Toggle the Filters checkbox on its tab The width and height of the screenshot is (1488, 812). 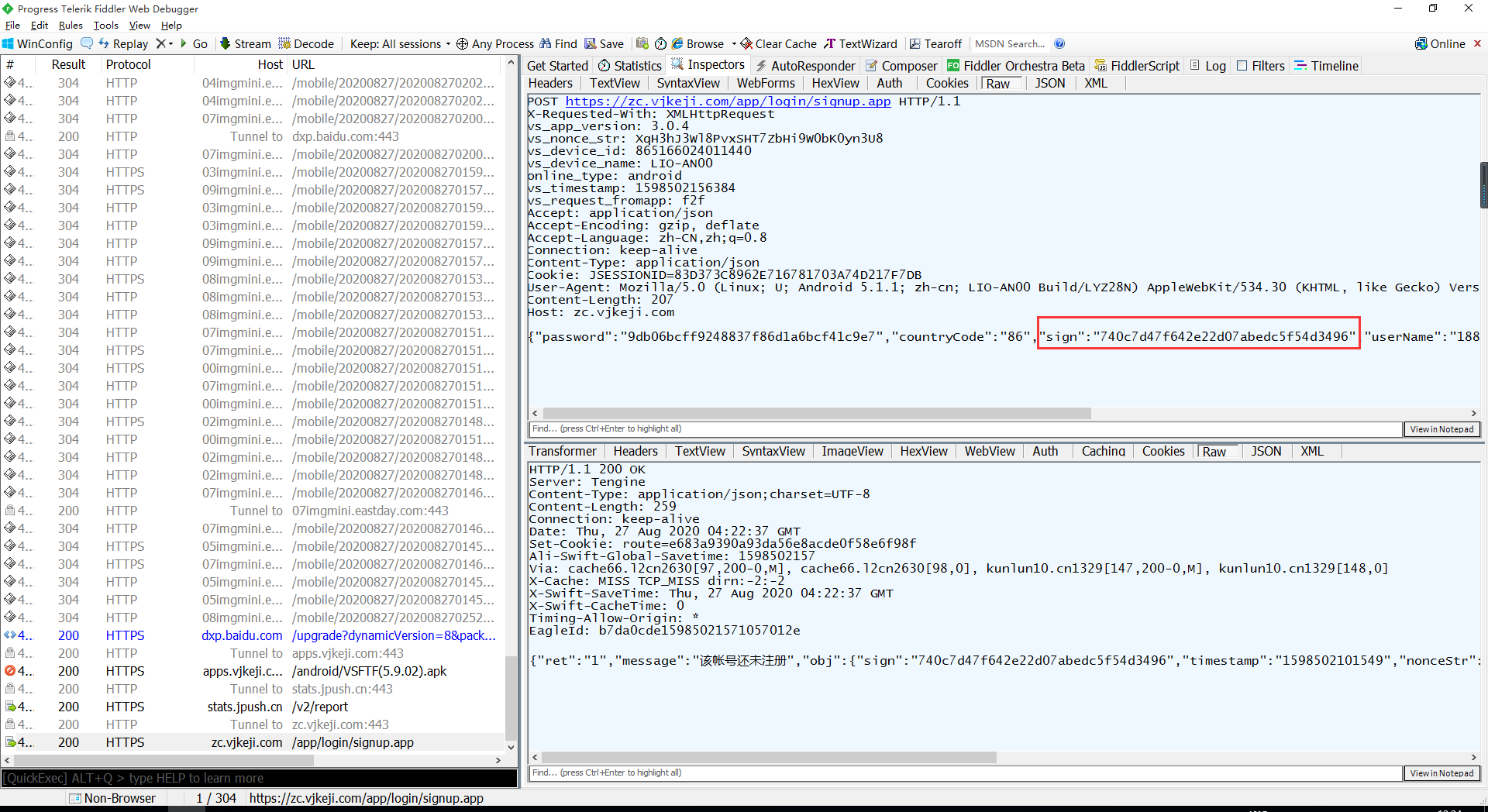1242,66
